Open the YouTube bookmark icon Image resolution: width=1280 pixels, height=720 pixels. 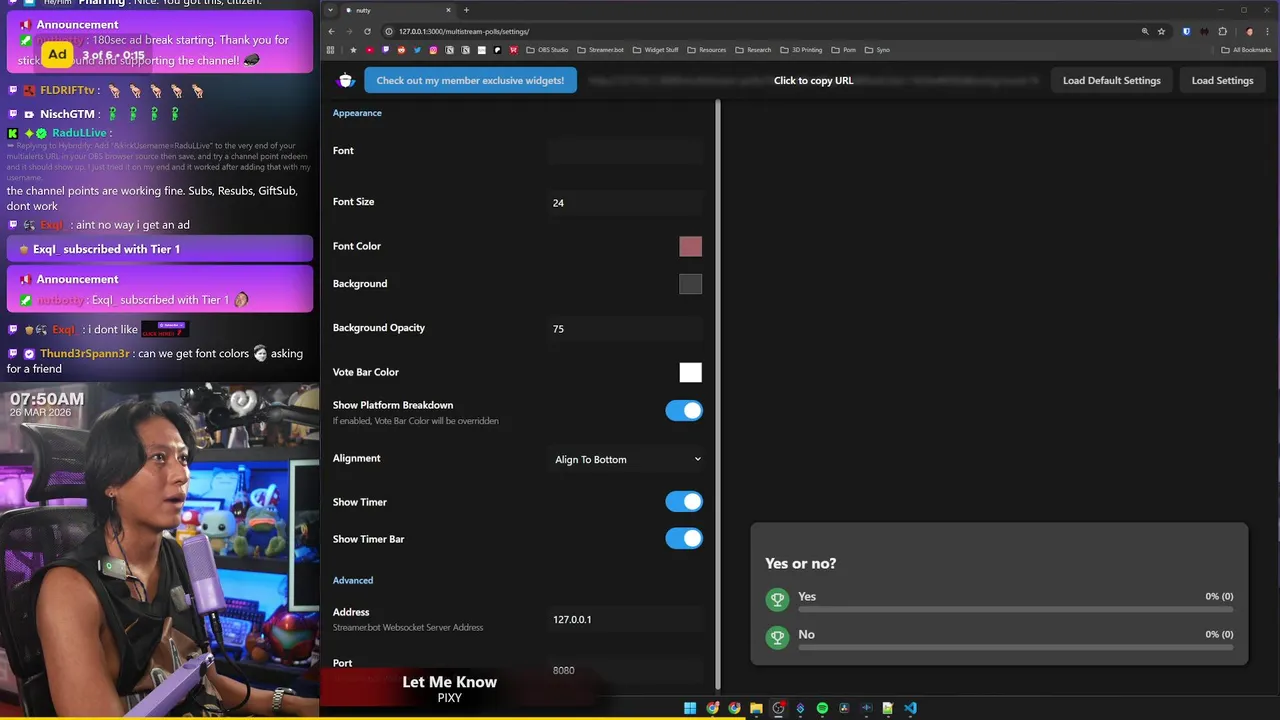[369, 50]
